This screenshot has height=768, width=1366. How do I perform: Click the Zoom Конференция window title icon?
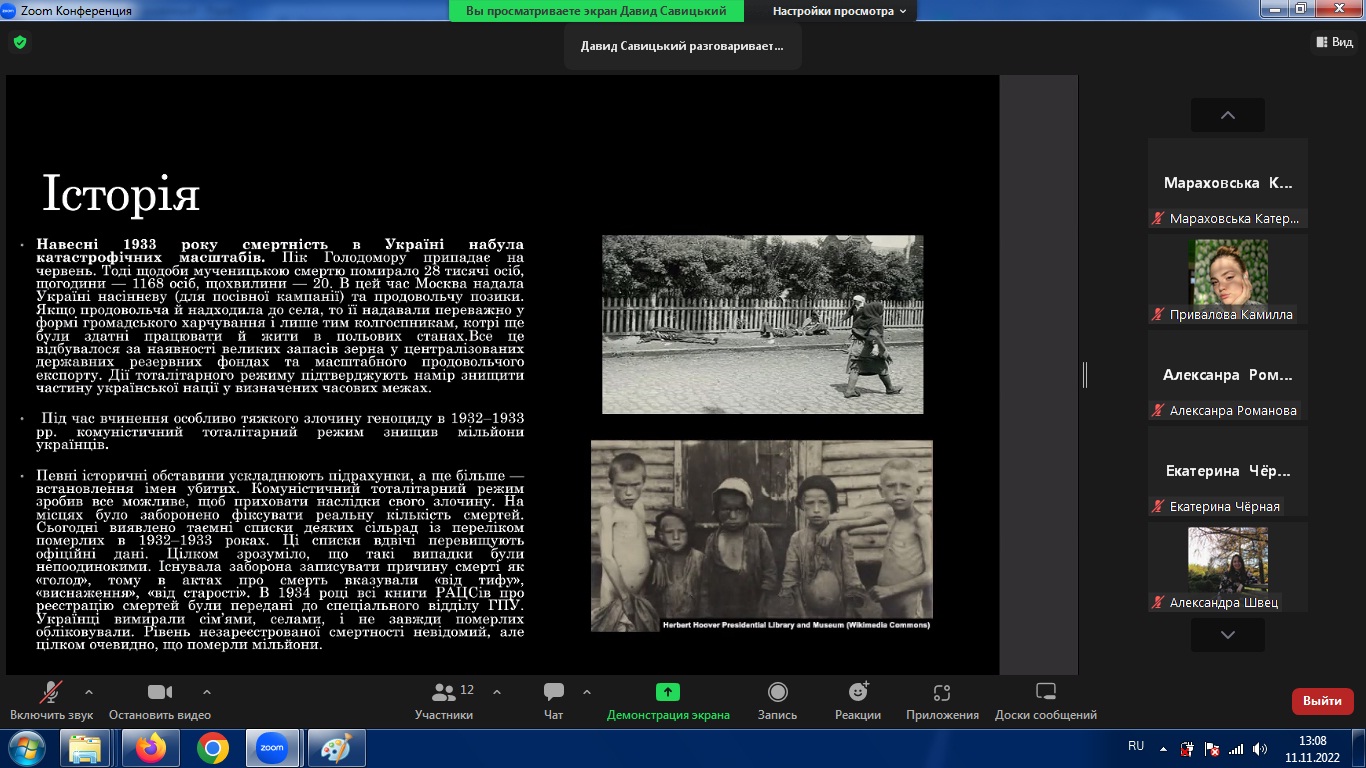(8, 10)
